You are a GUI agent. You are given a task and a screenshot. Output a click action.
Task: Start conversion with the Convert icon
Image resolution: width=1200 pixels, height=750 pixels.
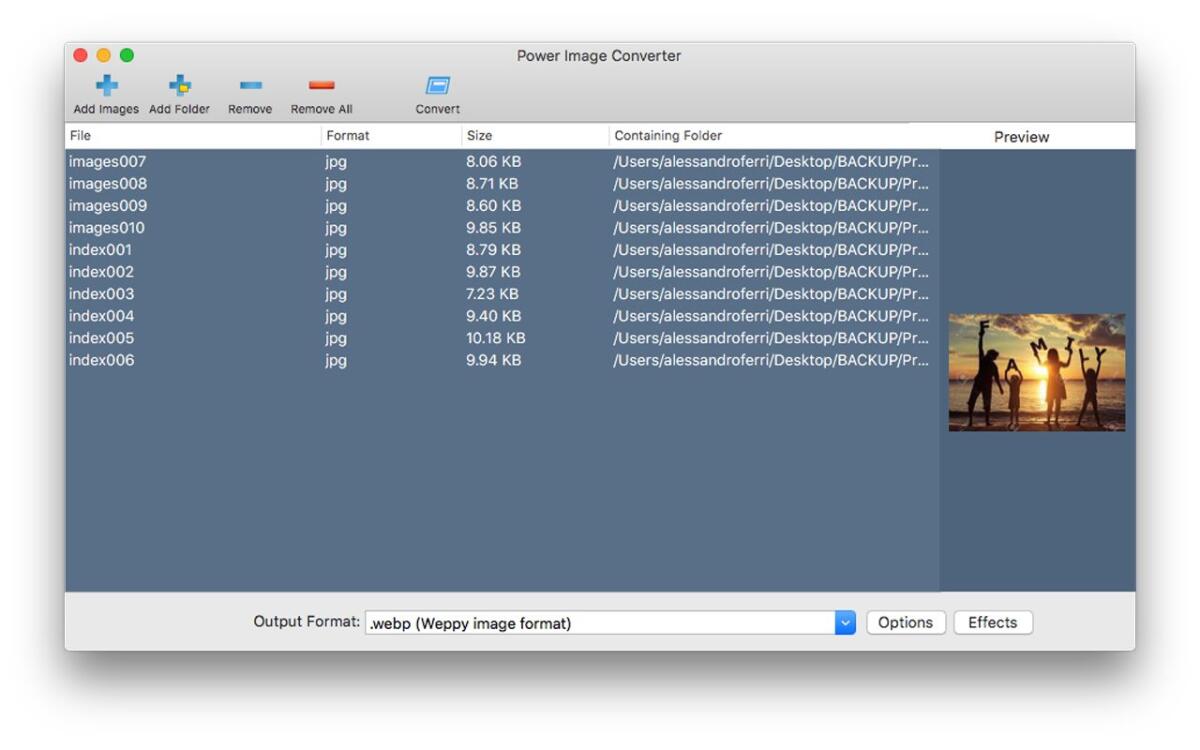[437, 87]
